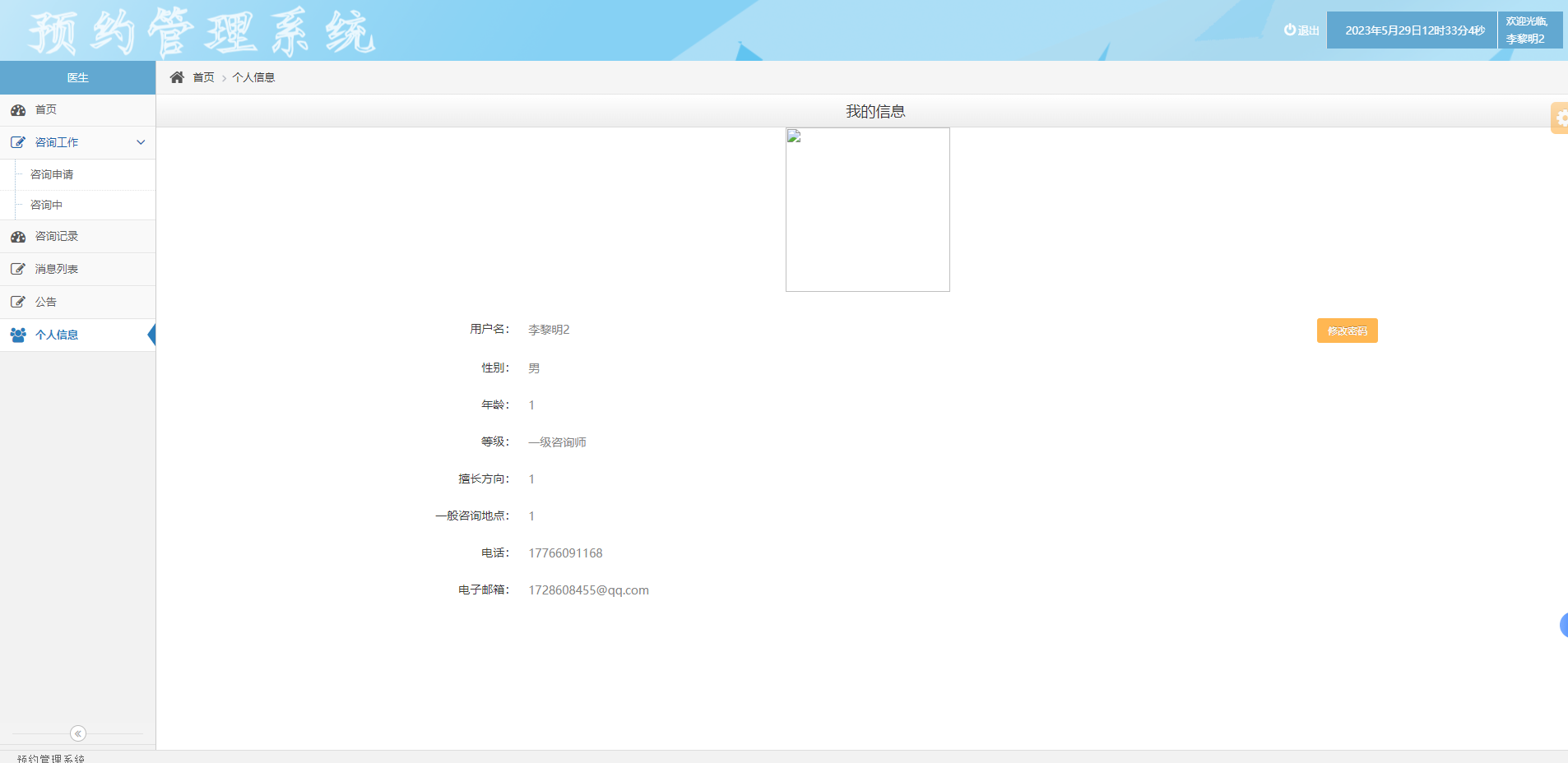Image resolution: width=1568 pixels, height=763 pixels.
Task: Open 公告 in sidebar
Action: [x=77, y=302]
